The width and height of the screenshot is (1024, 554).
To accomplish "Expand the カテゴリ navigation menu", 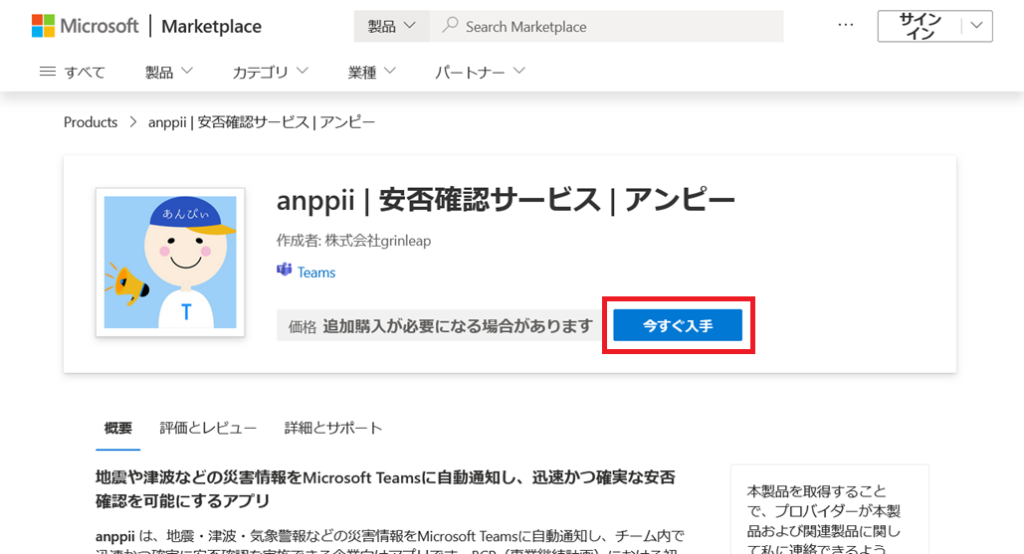I will 270,72.
